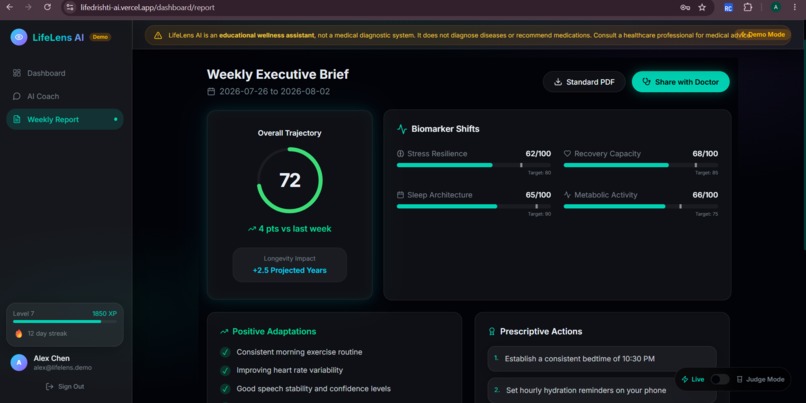Click the 68/100 Recovery Capacity score

[705, 154]
